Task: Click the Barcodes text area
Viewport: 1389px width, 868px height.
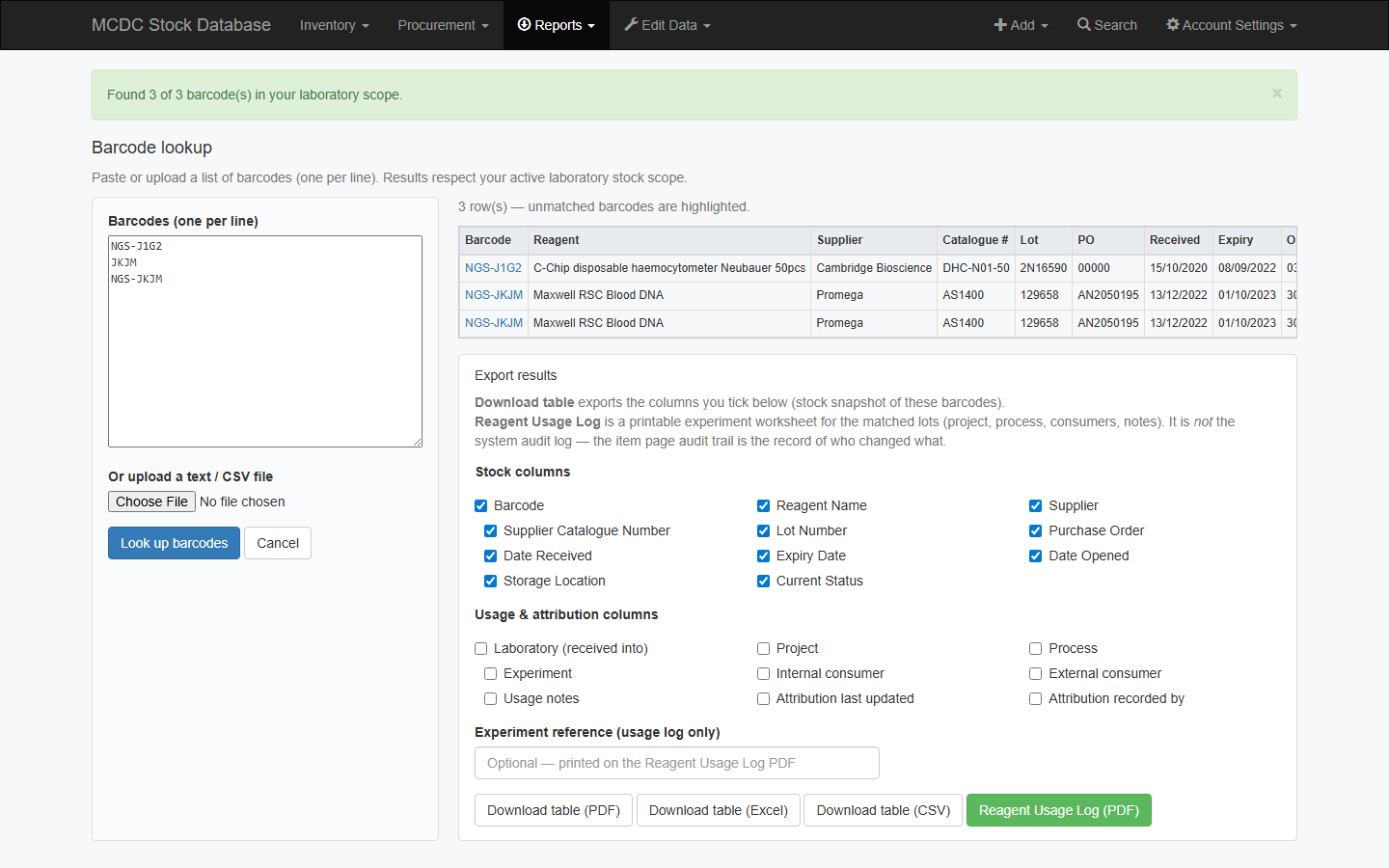Action: pyautogui.click(x=265, y=341)
